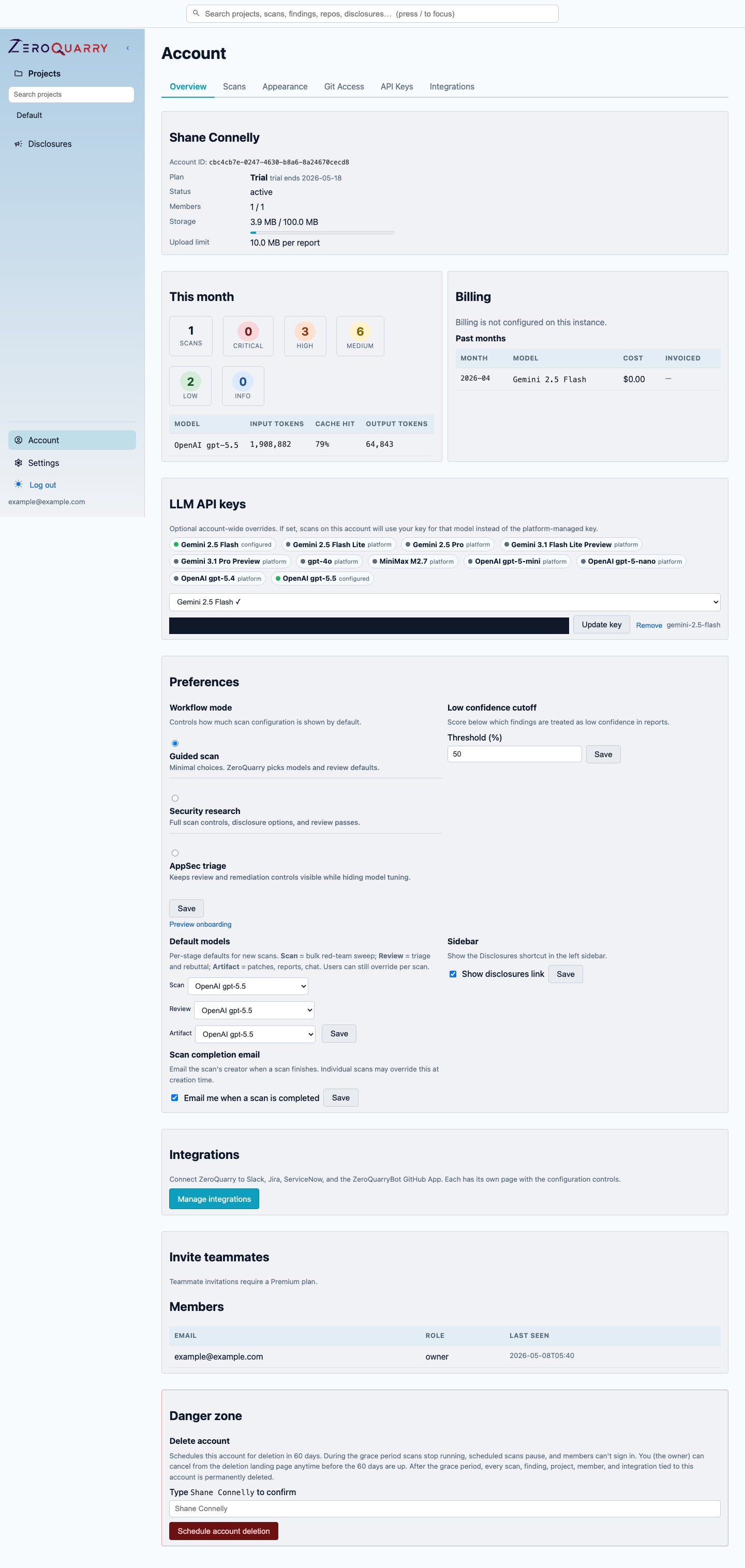745x1568 pixels.
Task: Open the Appearance tab
Action: [x=285, y=86]
